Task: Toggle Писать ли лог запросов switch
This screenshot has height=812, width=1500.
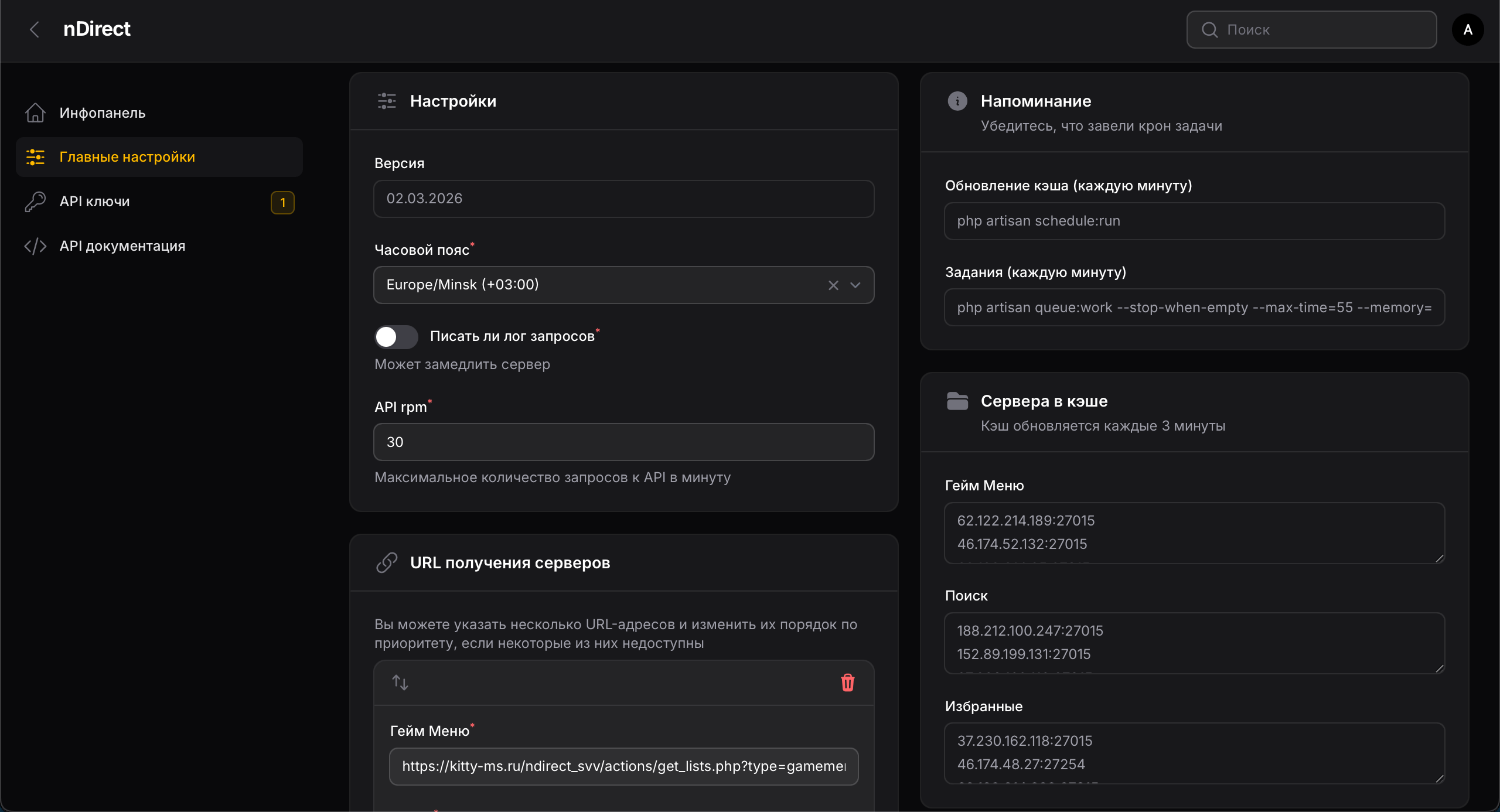Action: (396, 337)
